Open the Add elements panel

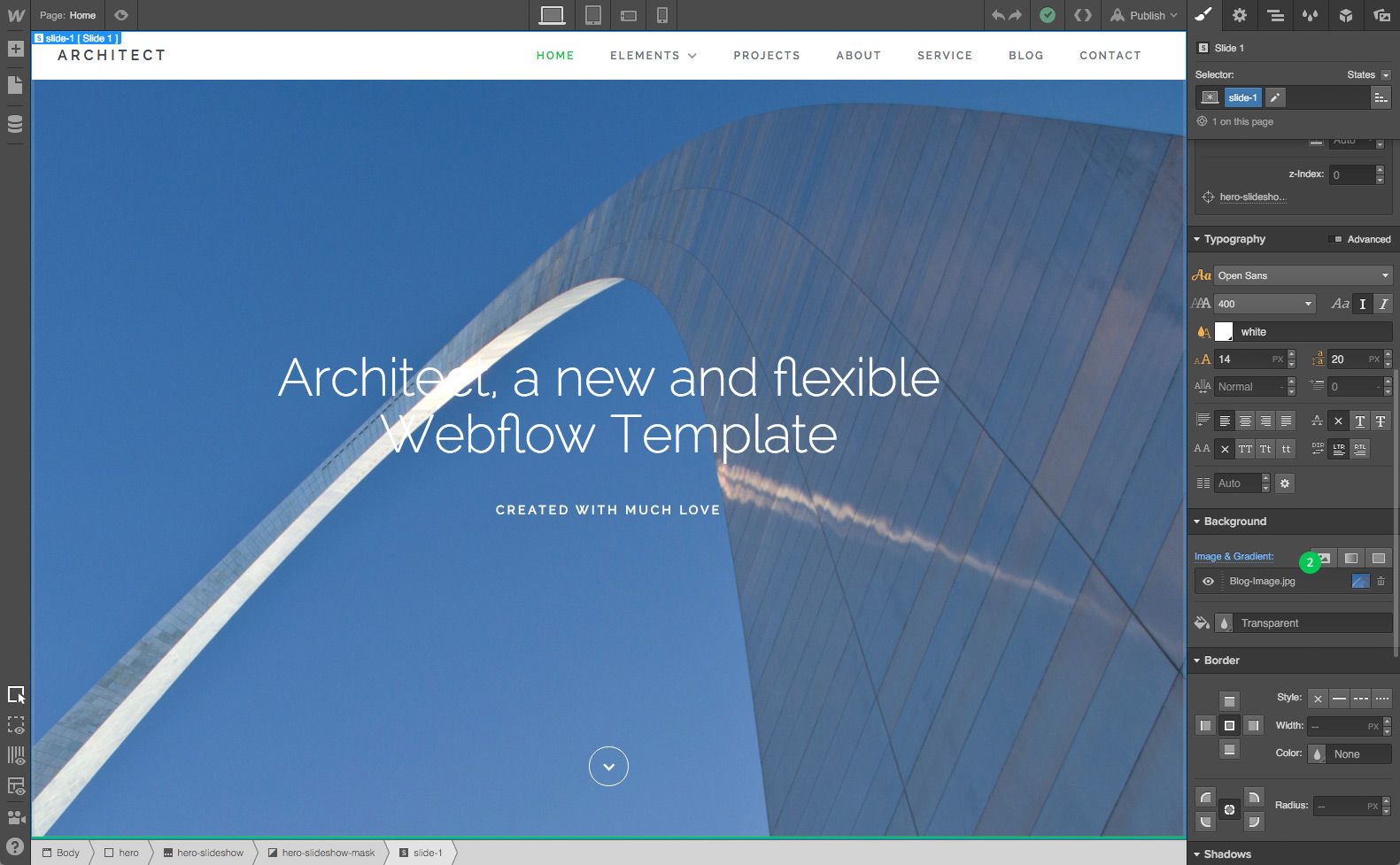click(x=15, y=49)
